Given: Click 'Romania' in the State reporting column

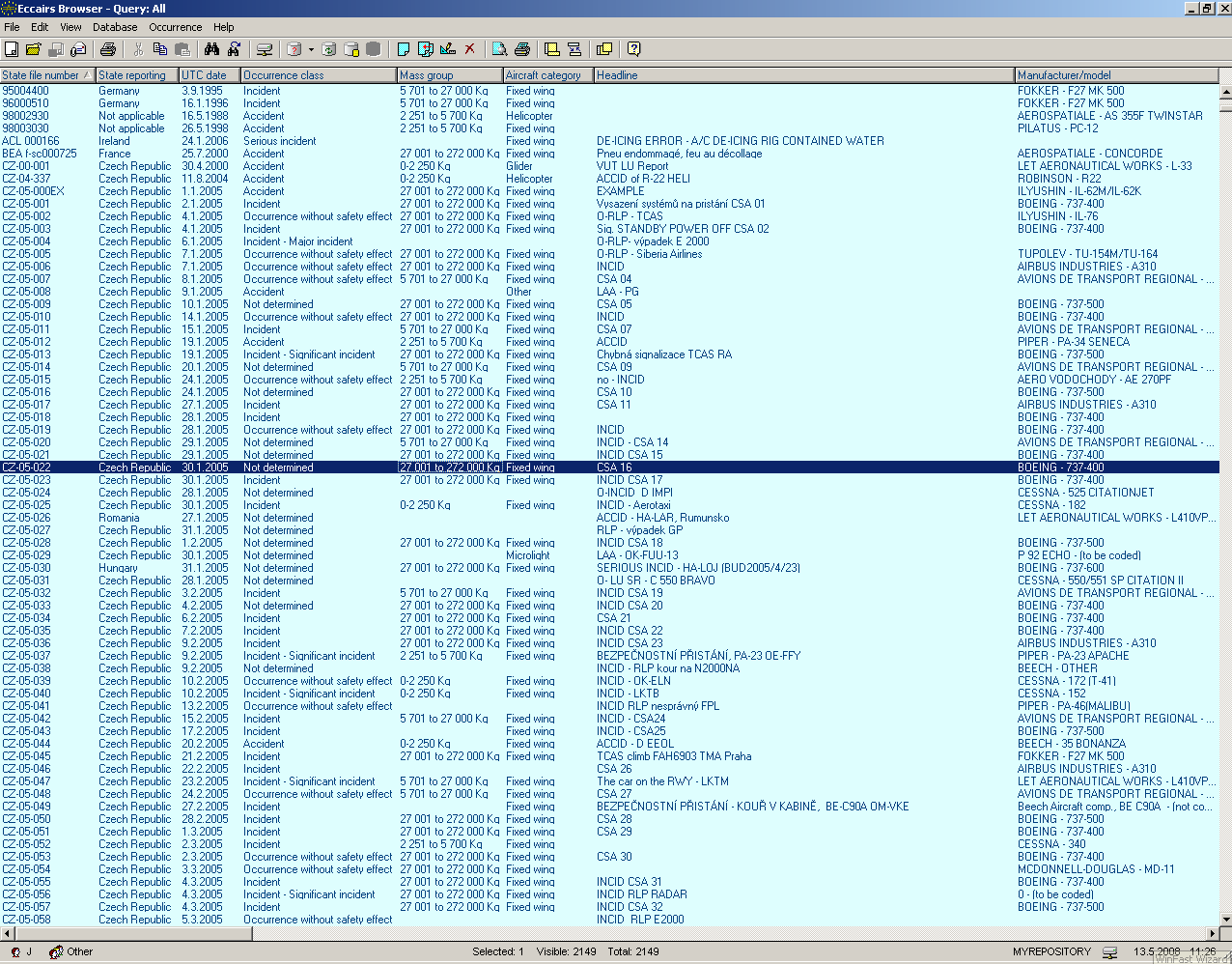Looking at the screenshot, I should pyautogui.click(x=120, y=518).
